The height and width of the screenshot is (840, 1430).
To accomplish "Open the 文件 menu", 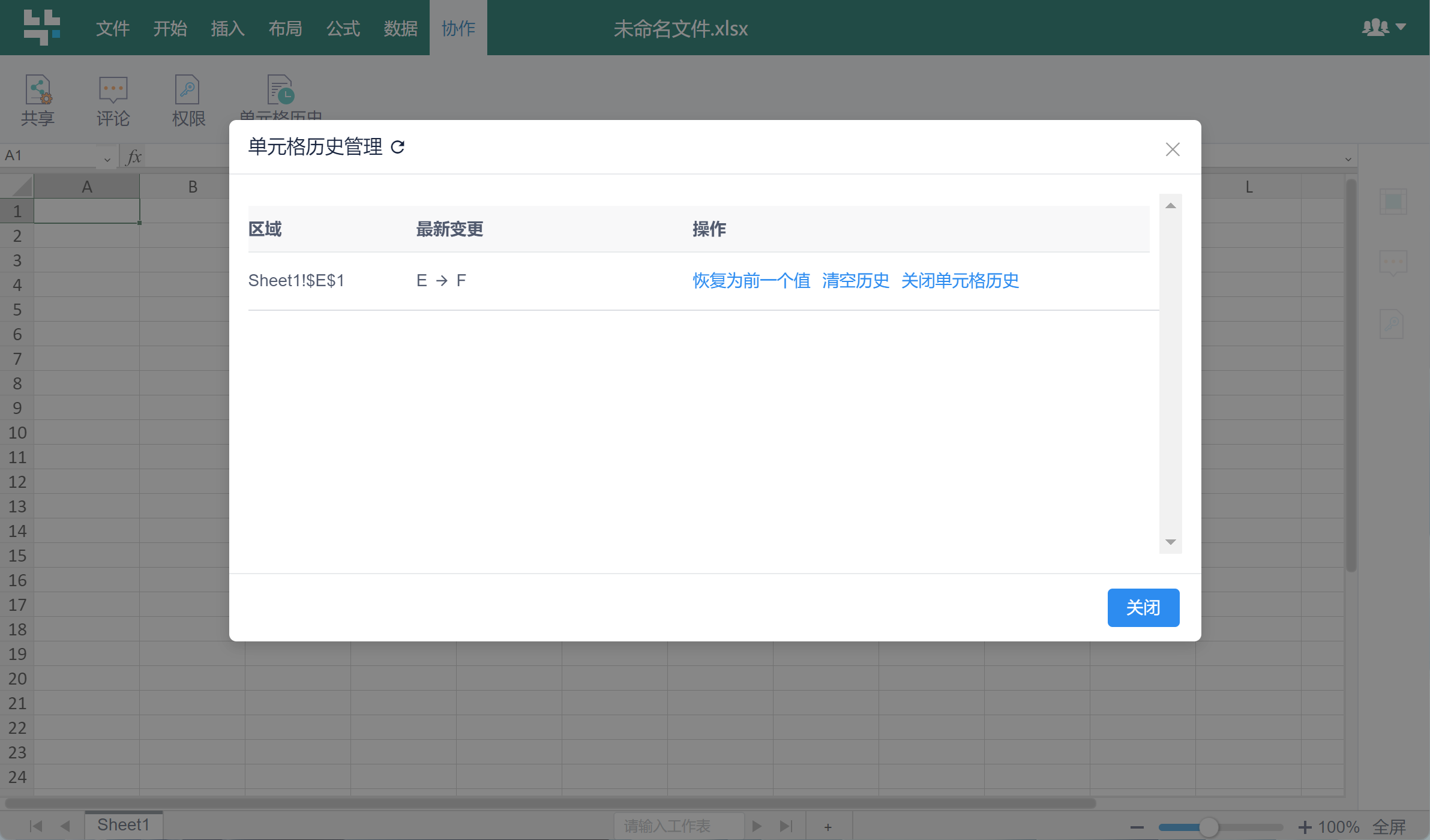I will (x=113, y=28).
